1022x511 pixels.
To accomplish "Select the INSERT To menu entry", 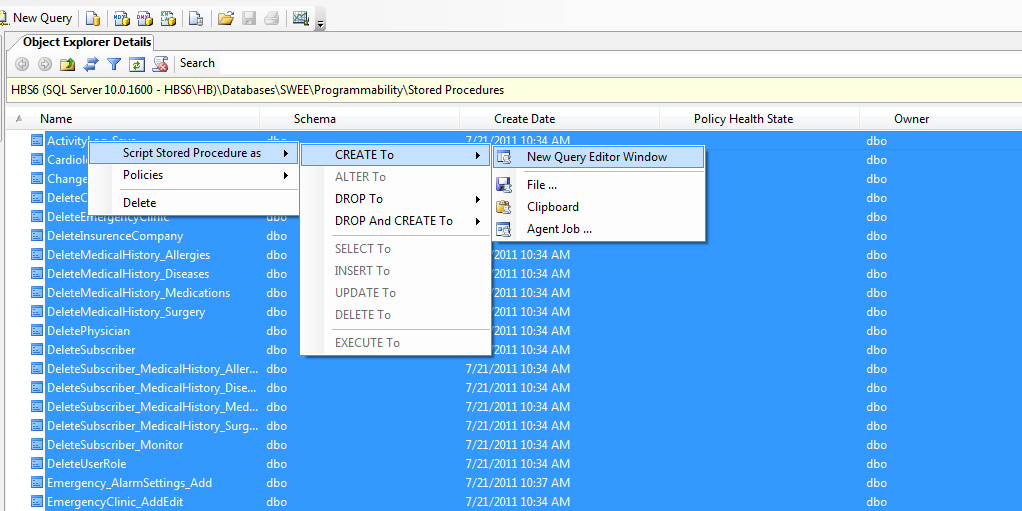I will tap(395, 270).
